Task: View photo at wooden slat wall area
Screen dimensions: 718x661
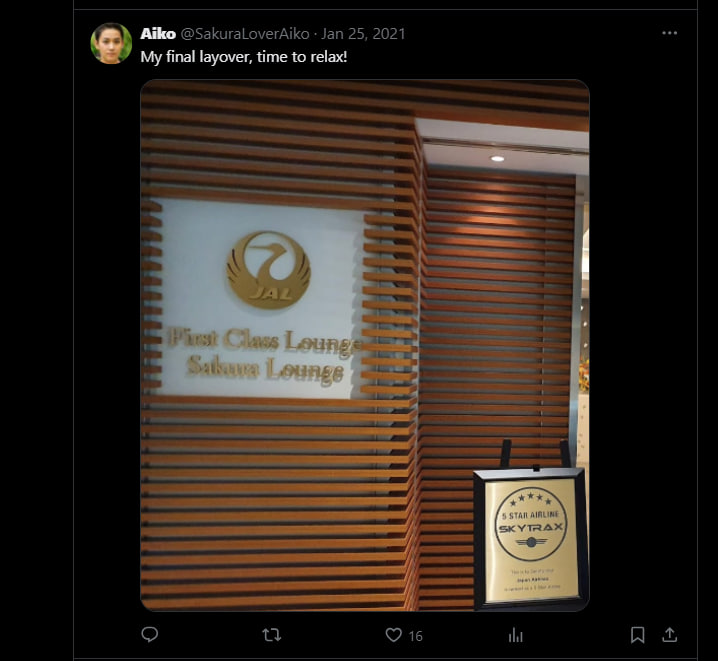Action: pyautogui.click(x=277, y=504)
